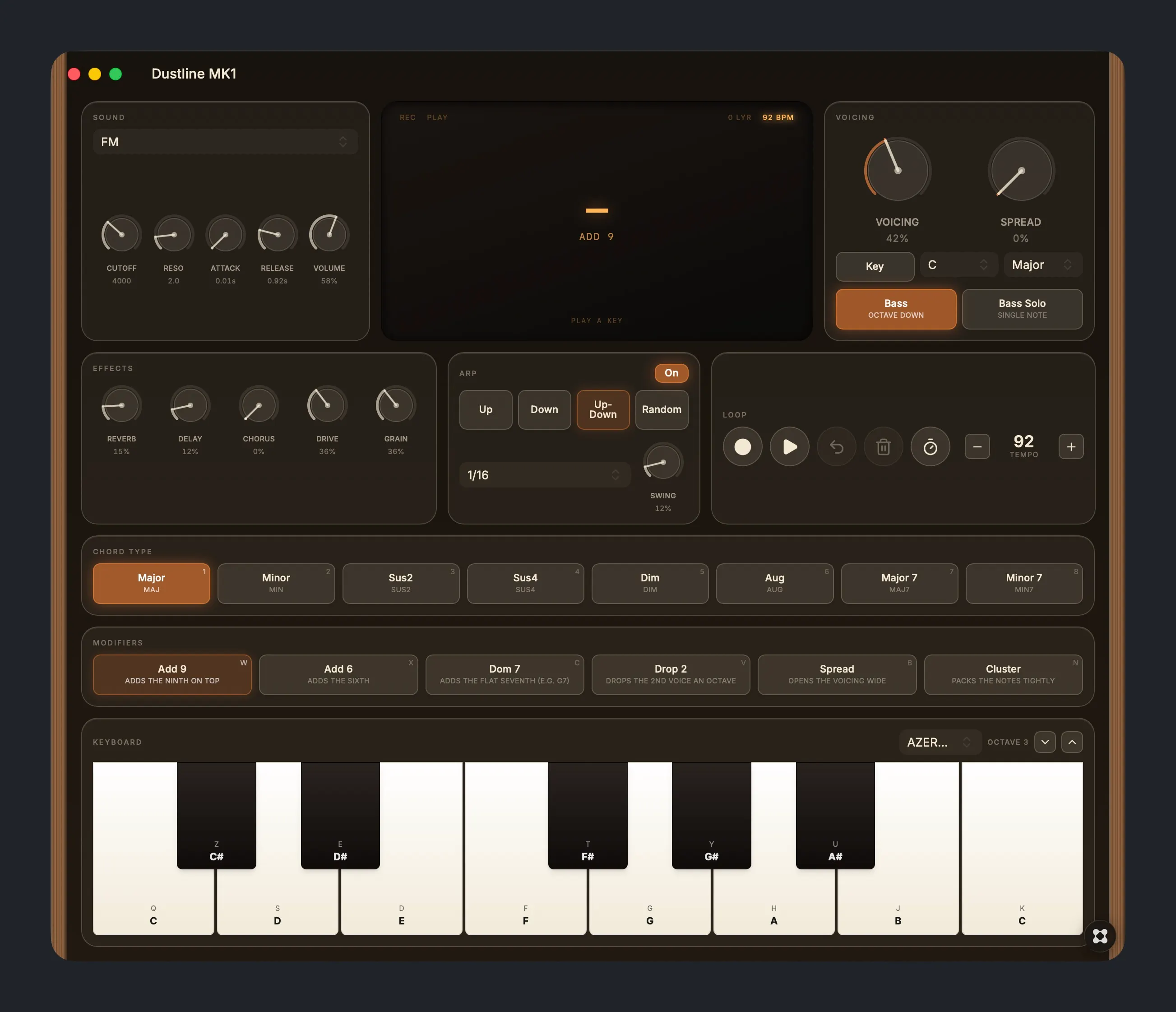Enable the Dom 7 modifier
1176x1012 pixels.
[505, 674]
